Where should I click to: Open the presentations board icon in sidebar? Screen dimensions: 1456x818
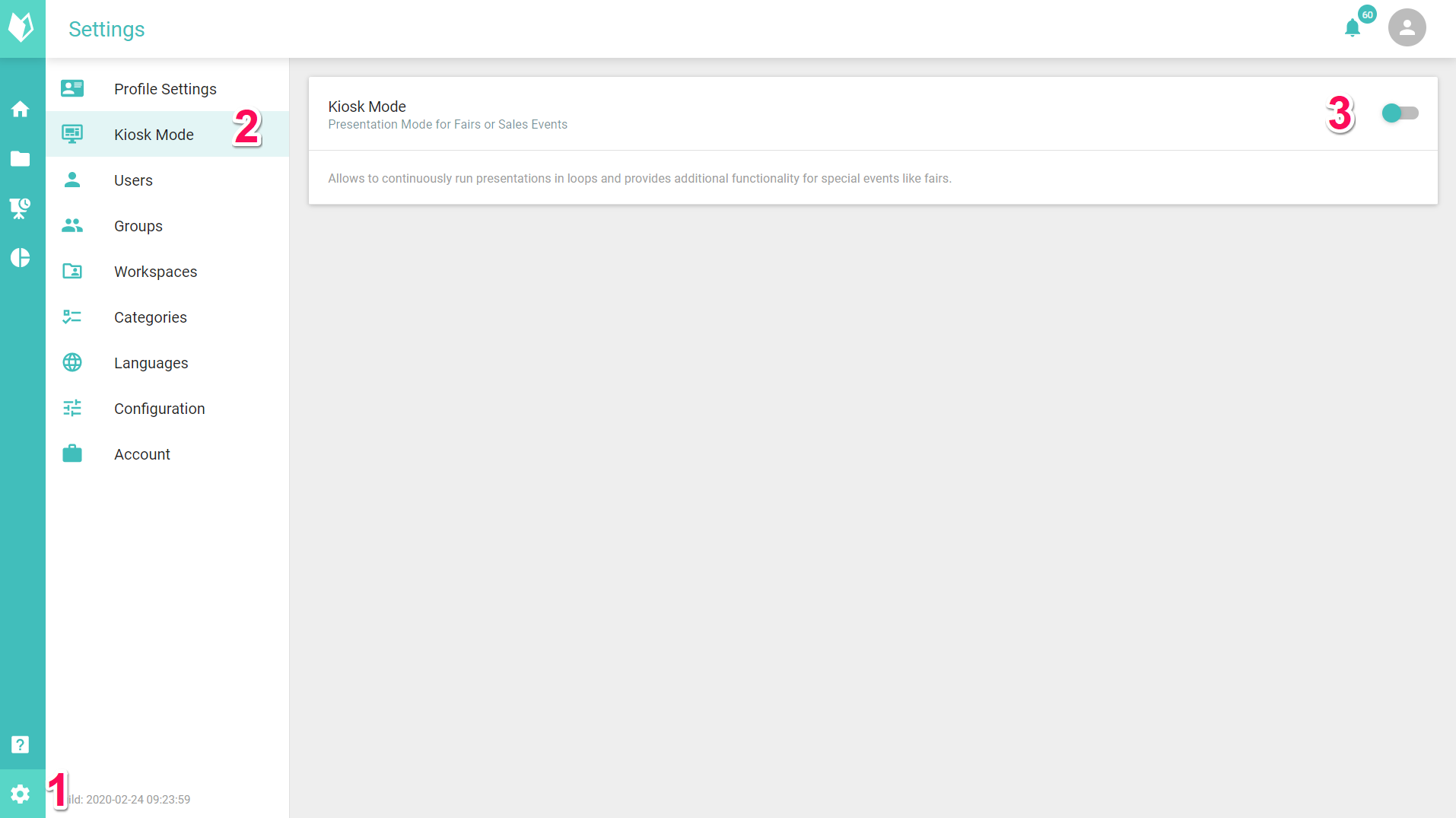pyautogui.click(x=21, y=208)
